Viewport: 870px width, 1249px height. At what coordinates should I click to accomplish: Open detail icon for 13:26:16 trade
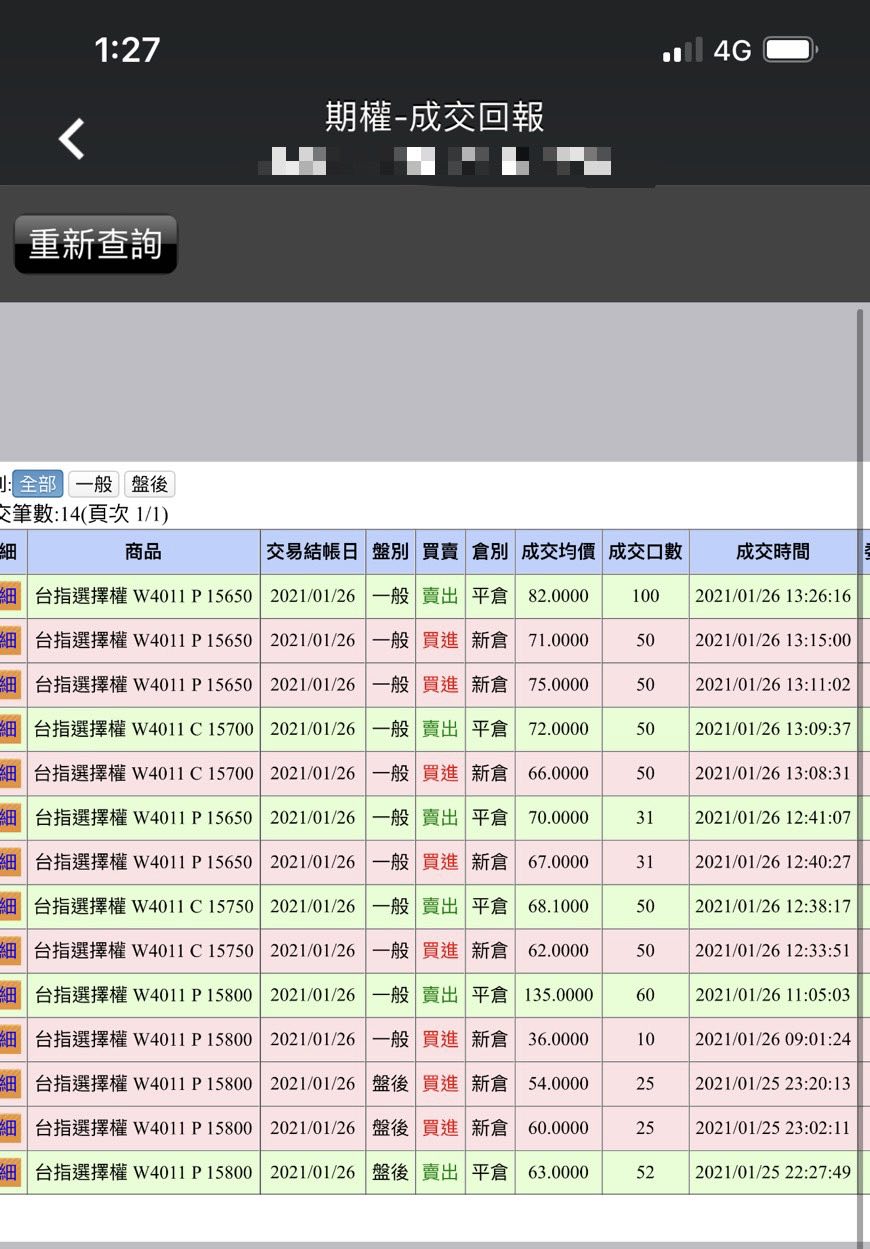pos(10,596)
